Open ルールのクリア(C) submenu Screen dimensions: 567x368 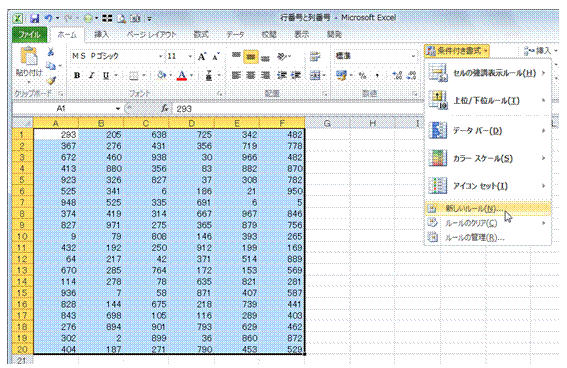pos(488,223)
